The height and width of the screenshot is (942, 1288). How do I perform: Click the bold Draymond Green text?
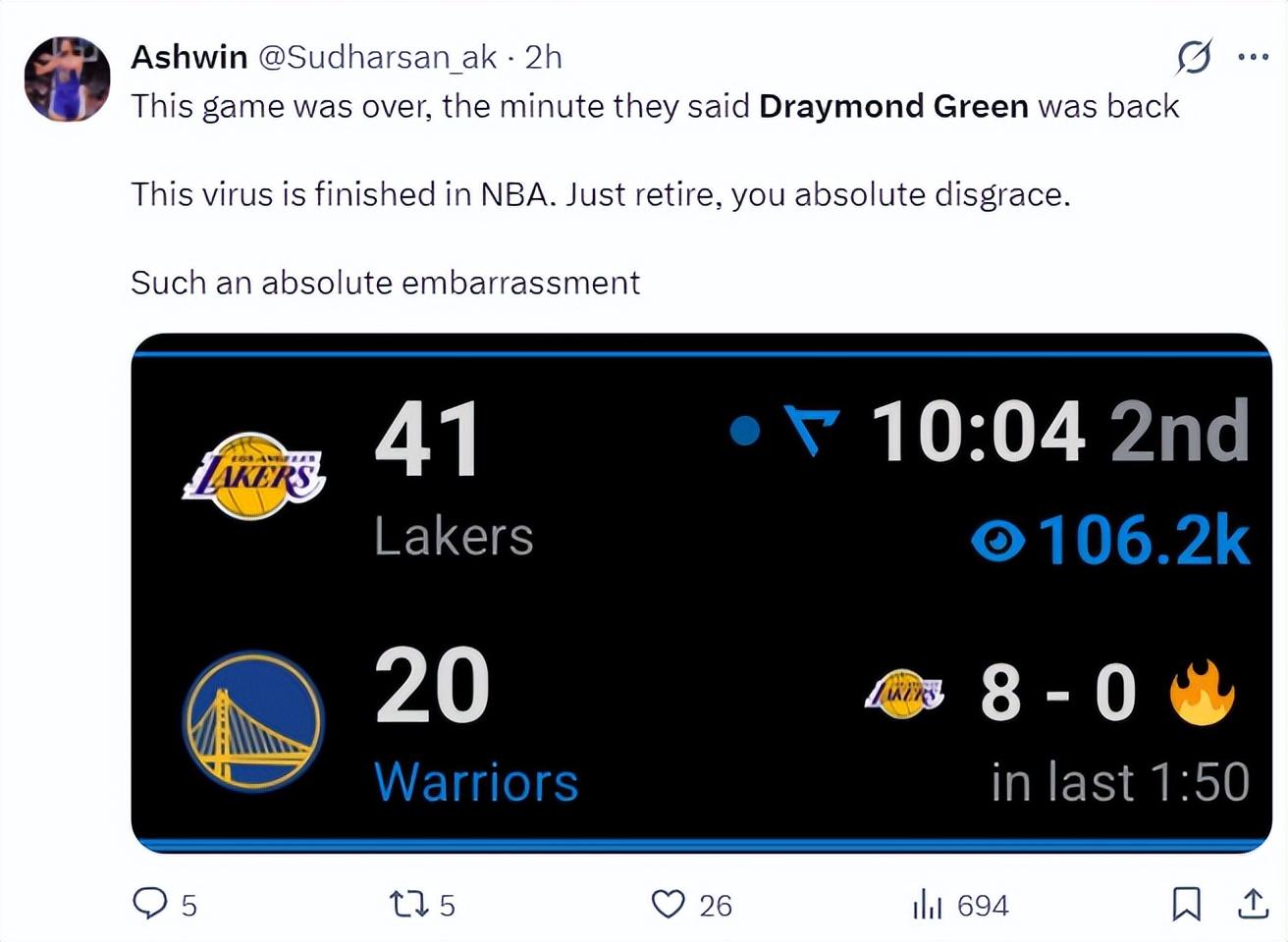[x=893, y=106]
